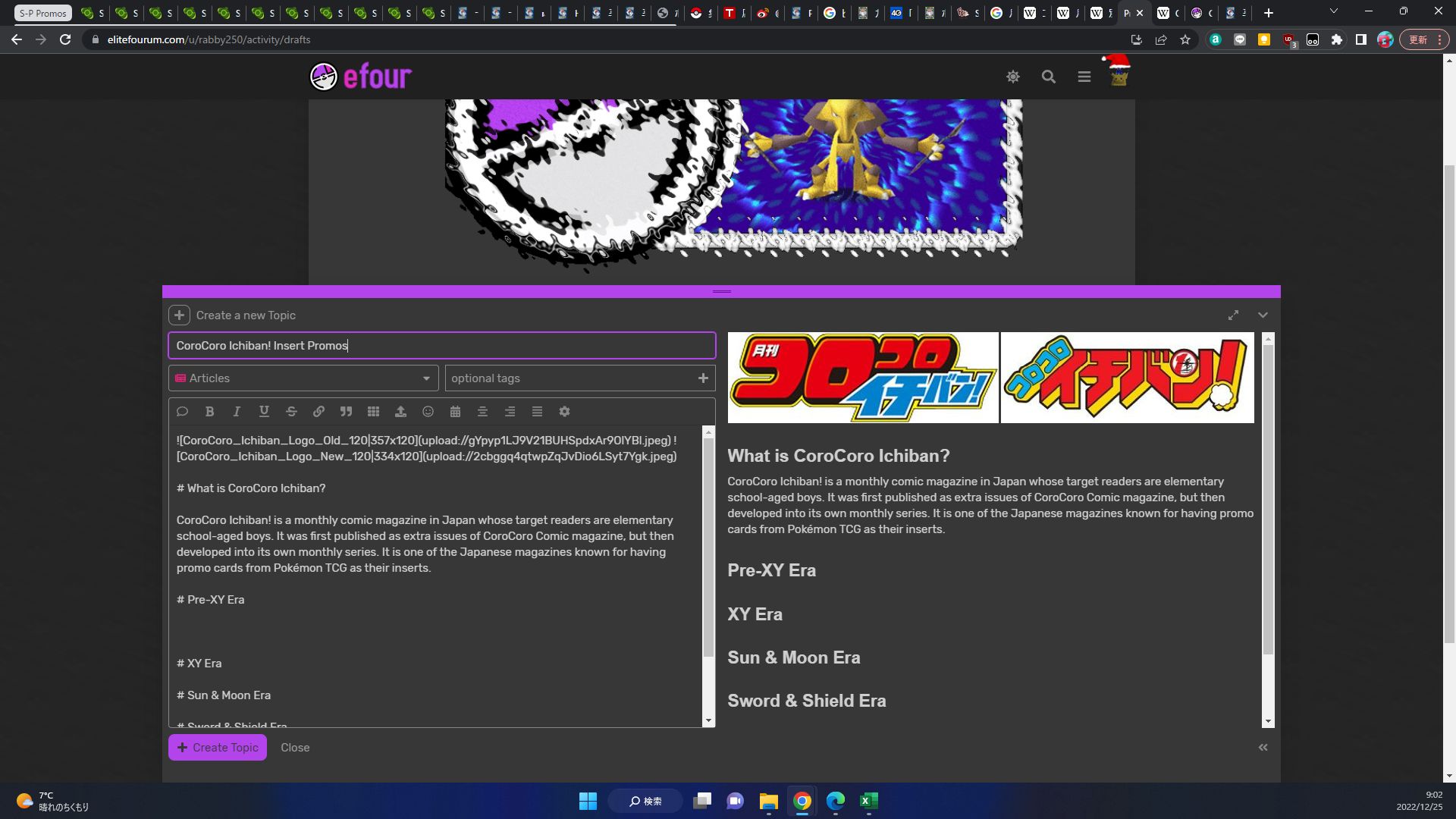Image resolution: width=1456 pixels, height=819 pixels.
Task: Bookmark this page with star icon
Action: (1185, 39)
